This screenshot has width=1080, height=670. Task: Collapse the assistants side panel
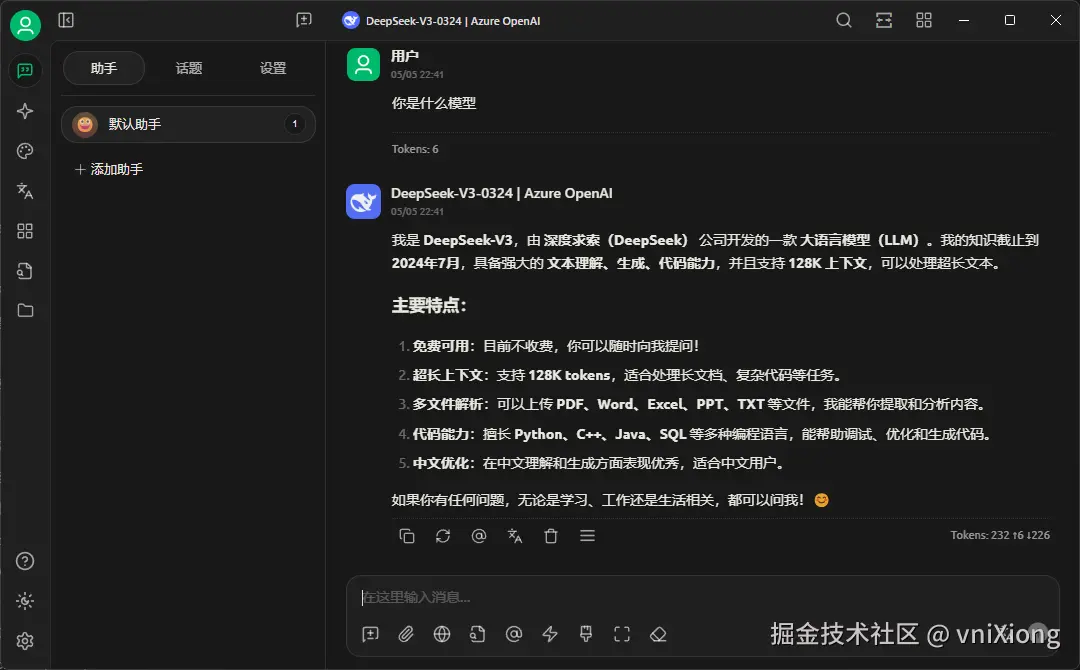tap(66, 20)
